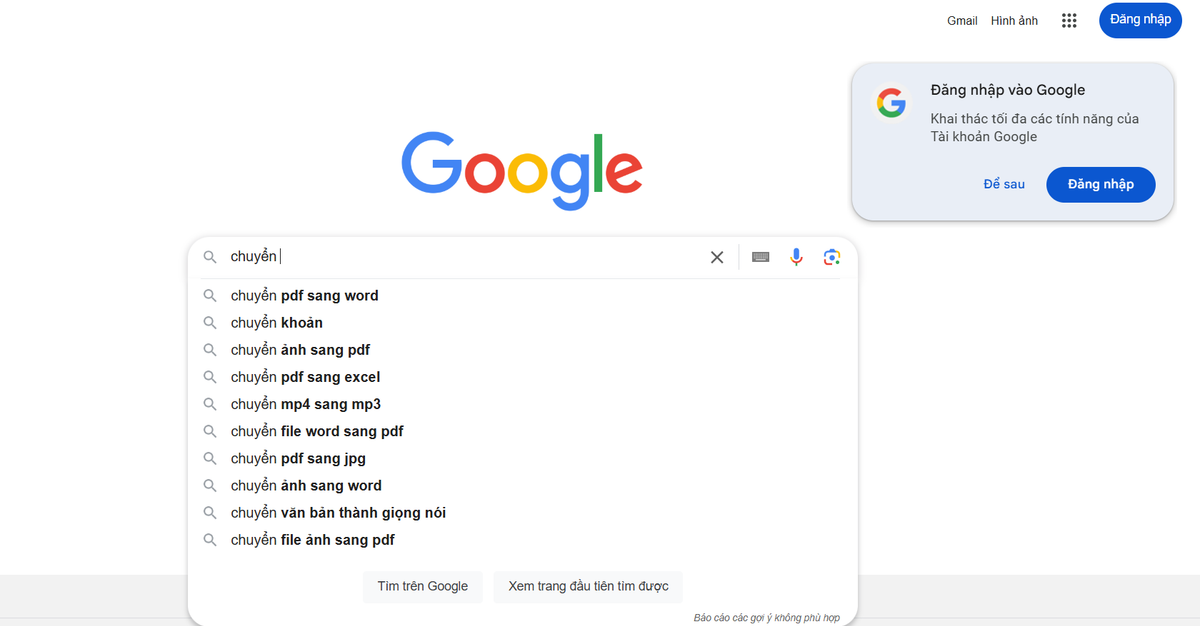Show the virtual keyboard icon

(760, 257)
